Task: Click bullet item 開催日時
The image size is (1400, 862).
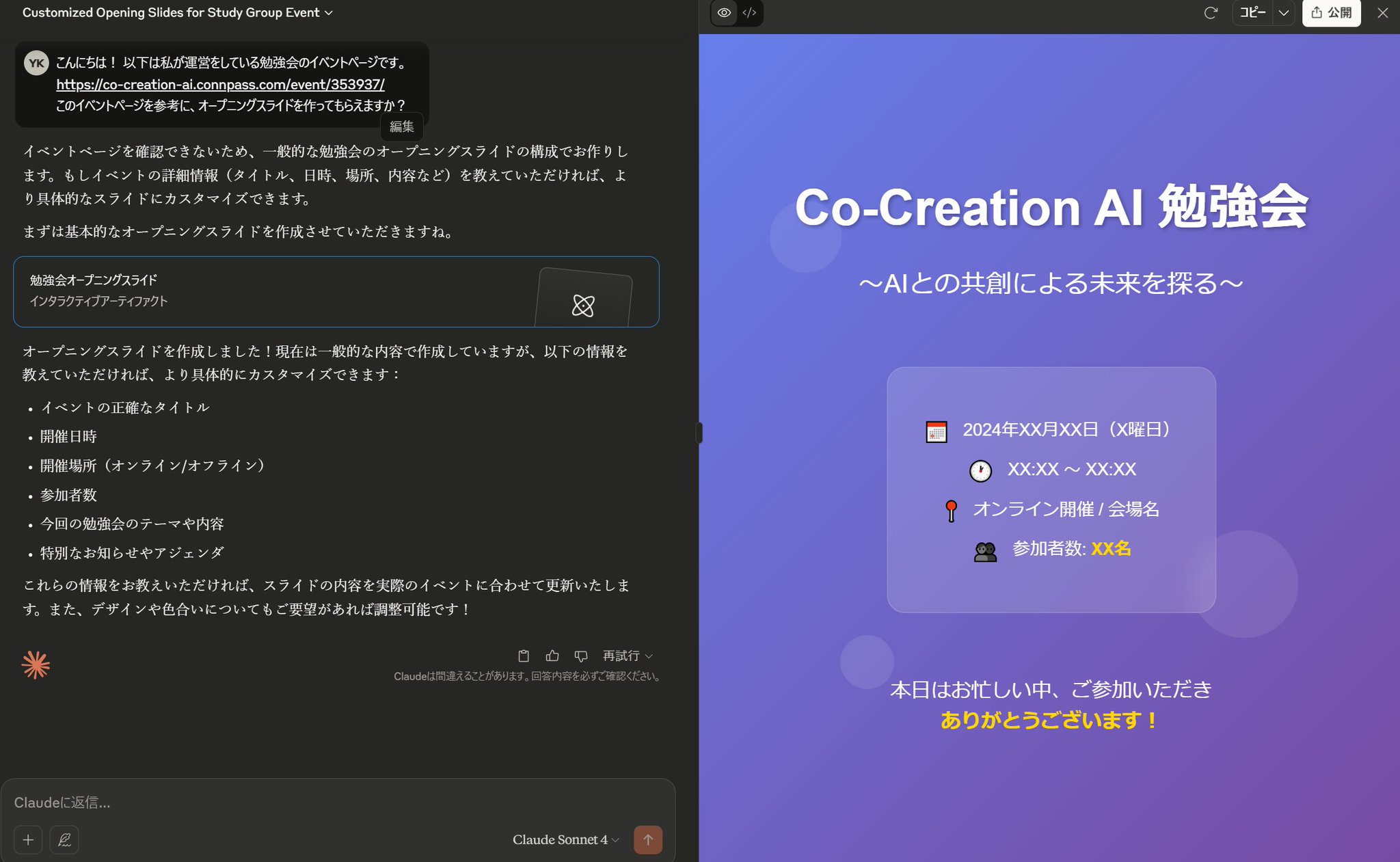Action: (x=68, y=436)
